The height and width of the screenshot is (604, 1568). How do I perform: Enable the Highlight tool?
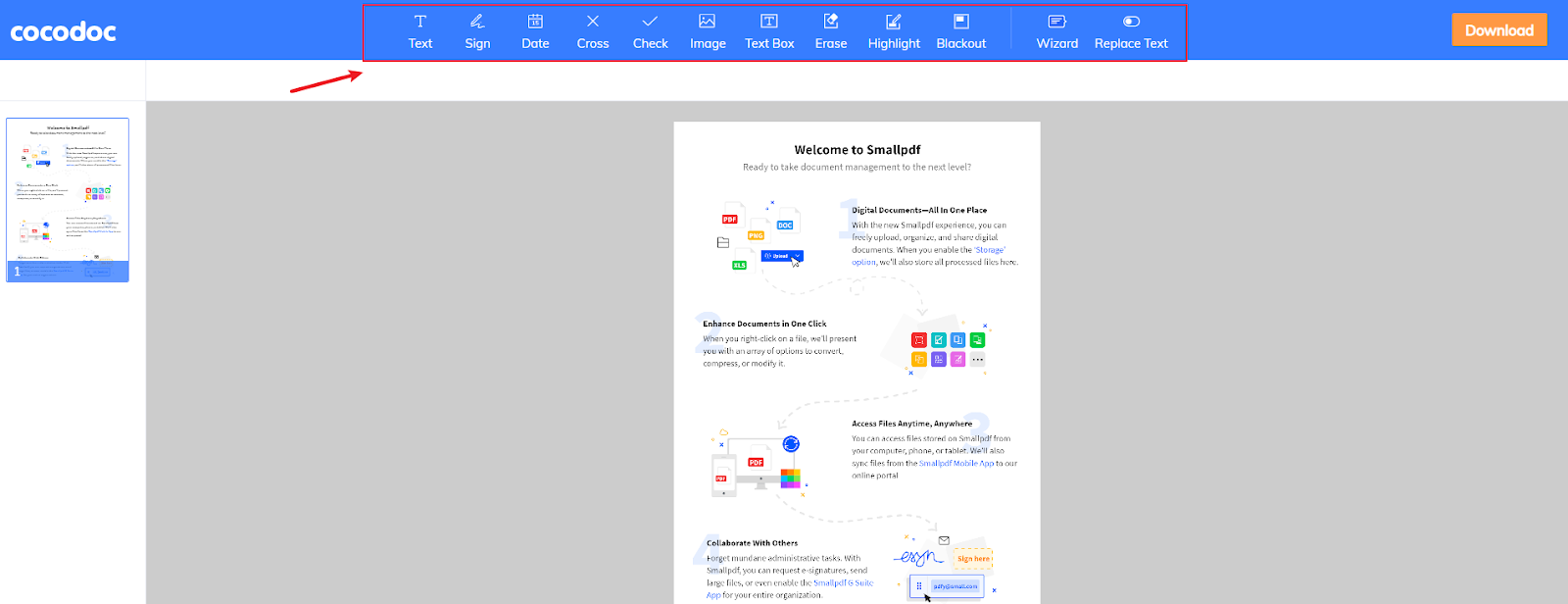[x=894, y=31]
